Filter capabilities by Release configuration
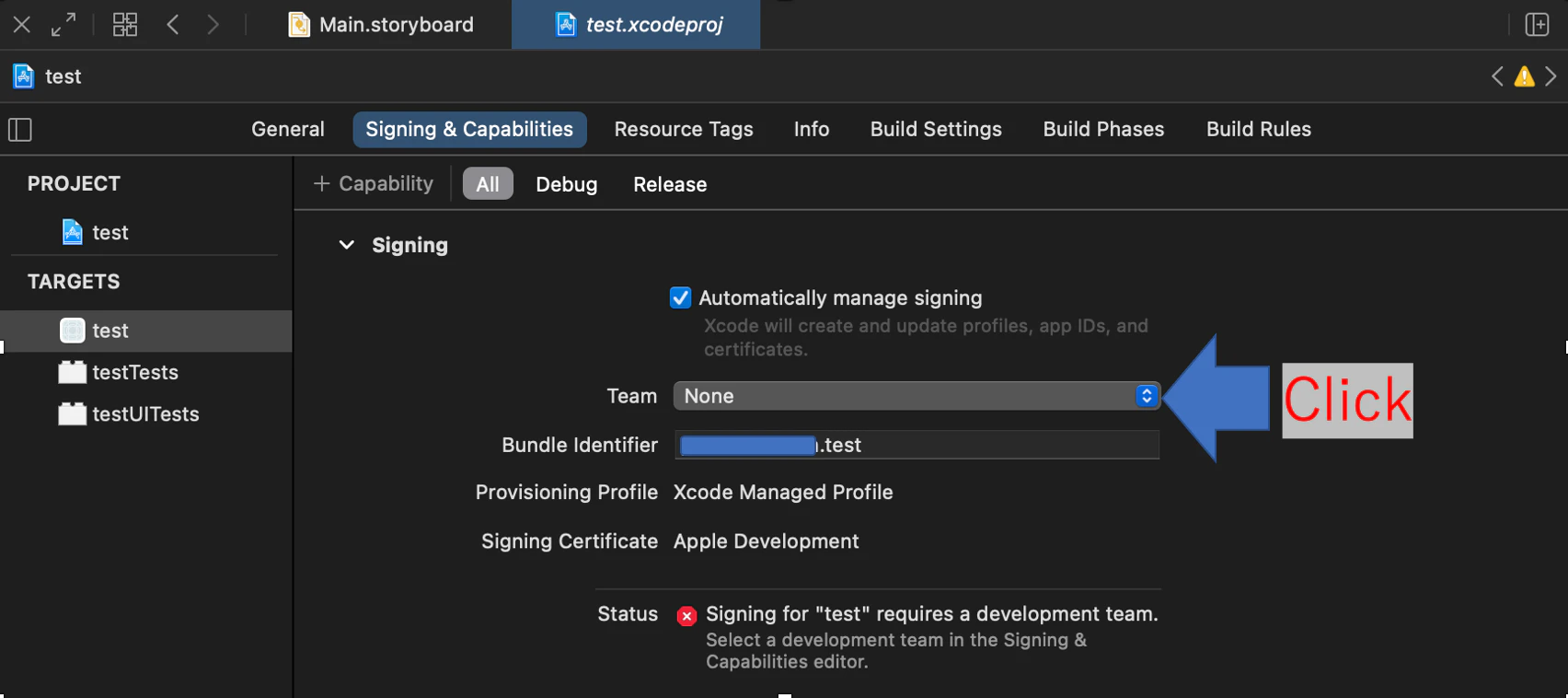1568x698 pixels. tap(670, 184)
